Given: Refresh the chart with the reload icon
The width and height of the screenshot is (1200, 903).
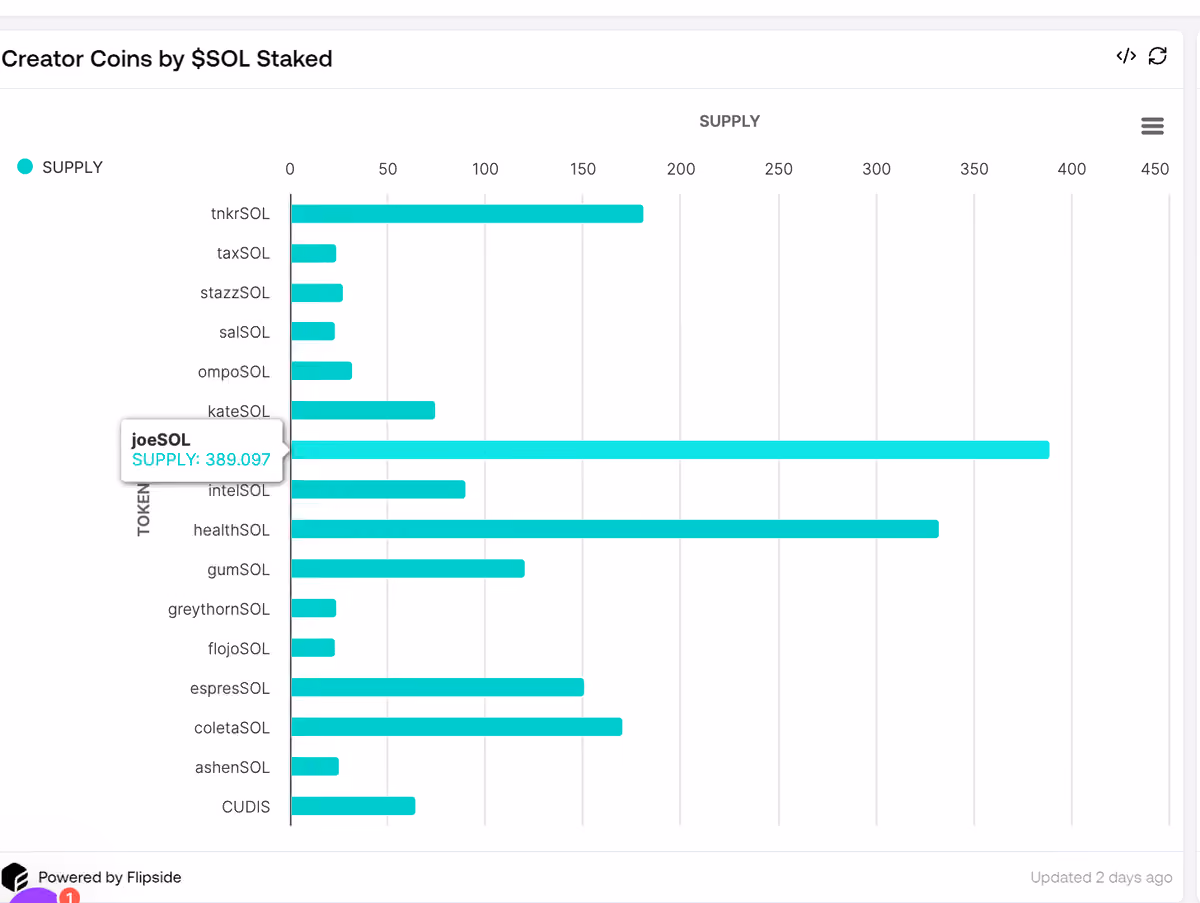Looking at the screenshot, I should point(1158,56).
